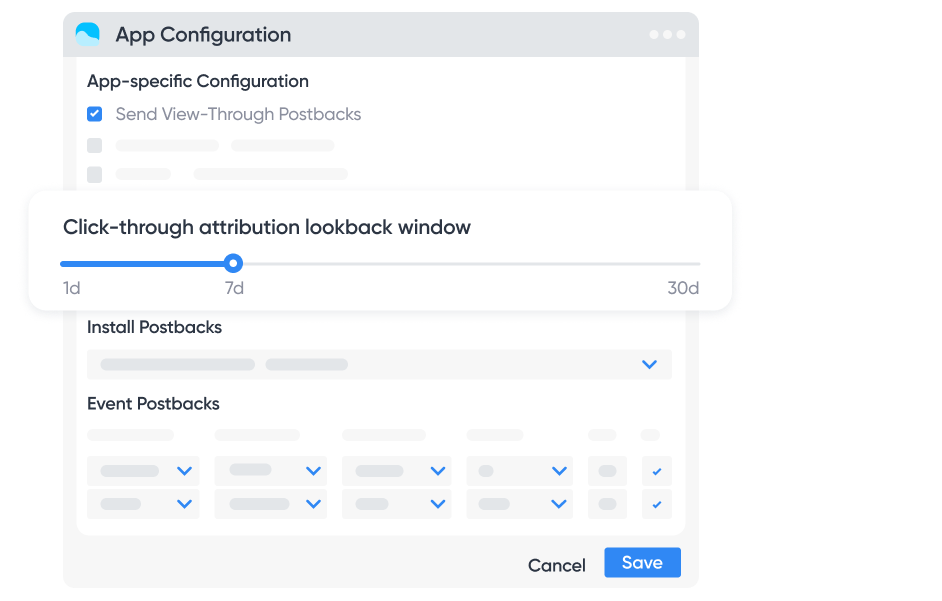Check the third unlabeled configuration checkbox

(x=94, y=174)
